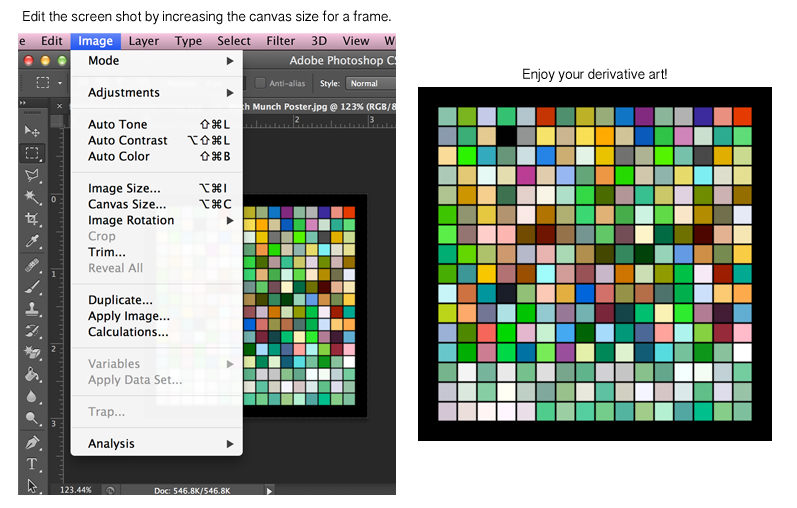Choose the Horizontal Type tool

coord(32,464)
